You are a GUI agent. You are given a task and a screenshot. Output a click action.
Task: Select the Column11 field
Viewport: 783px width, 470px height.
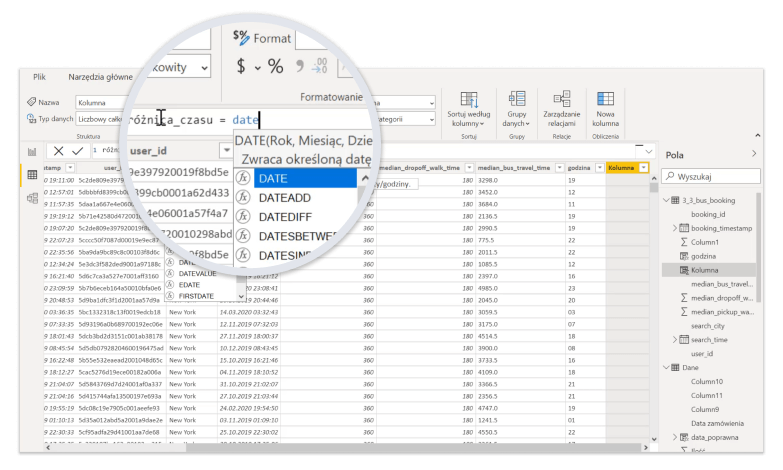pyautogui.click(x=707, y=396)
